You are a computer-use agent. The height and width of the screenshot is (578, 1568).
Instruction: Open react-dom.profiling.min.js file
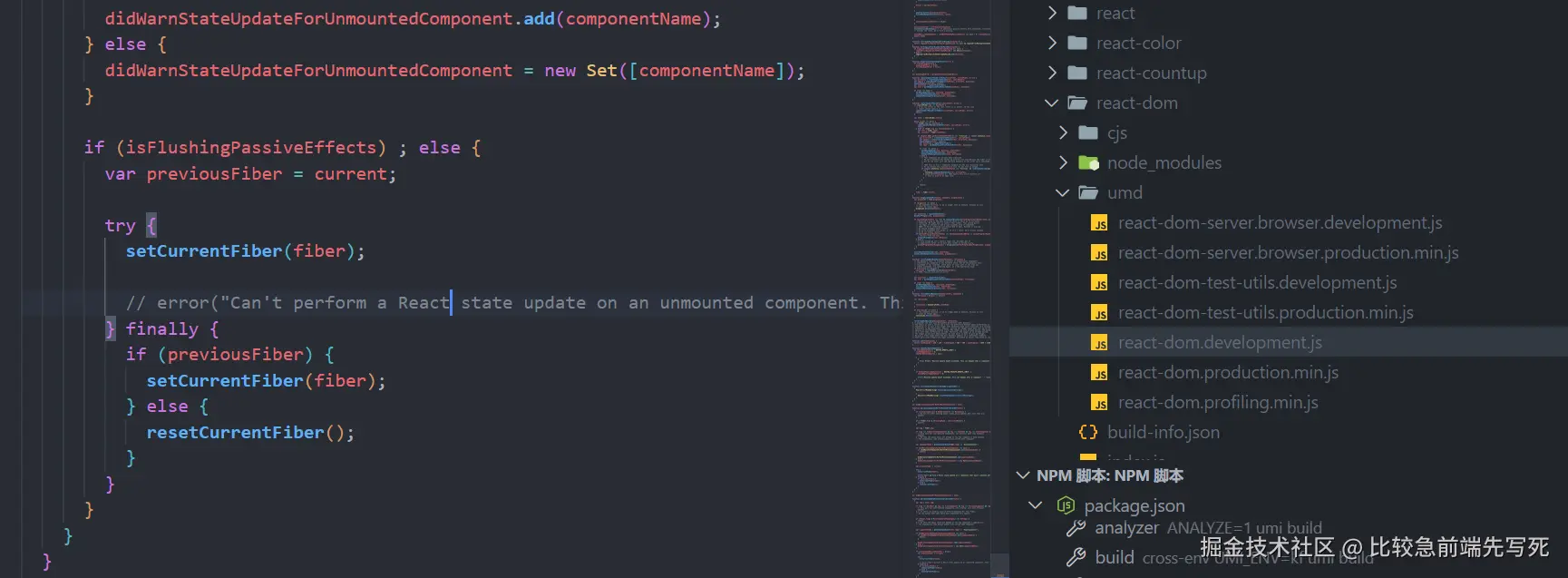tap(1218, 402)
